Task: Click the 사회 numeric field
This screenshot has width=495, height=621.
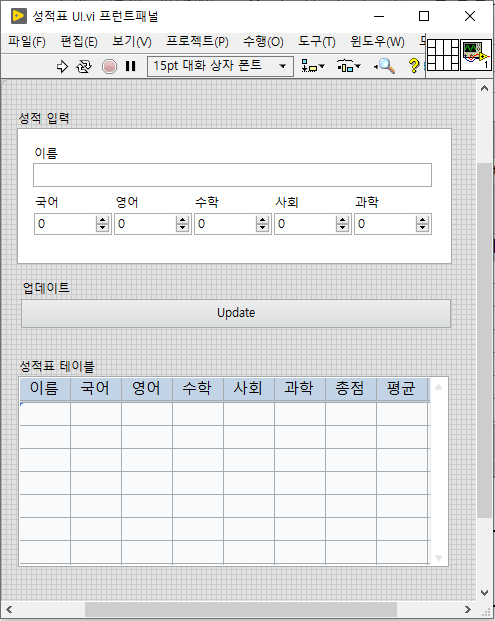Action: tap(305, 224)
